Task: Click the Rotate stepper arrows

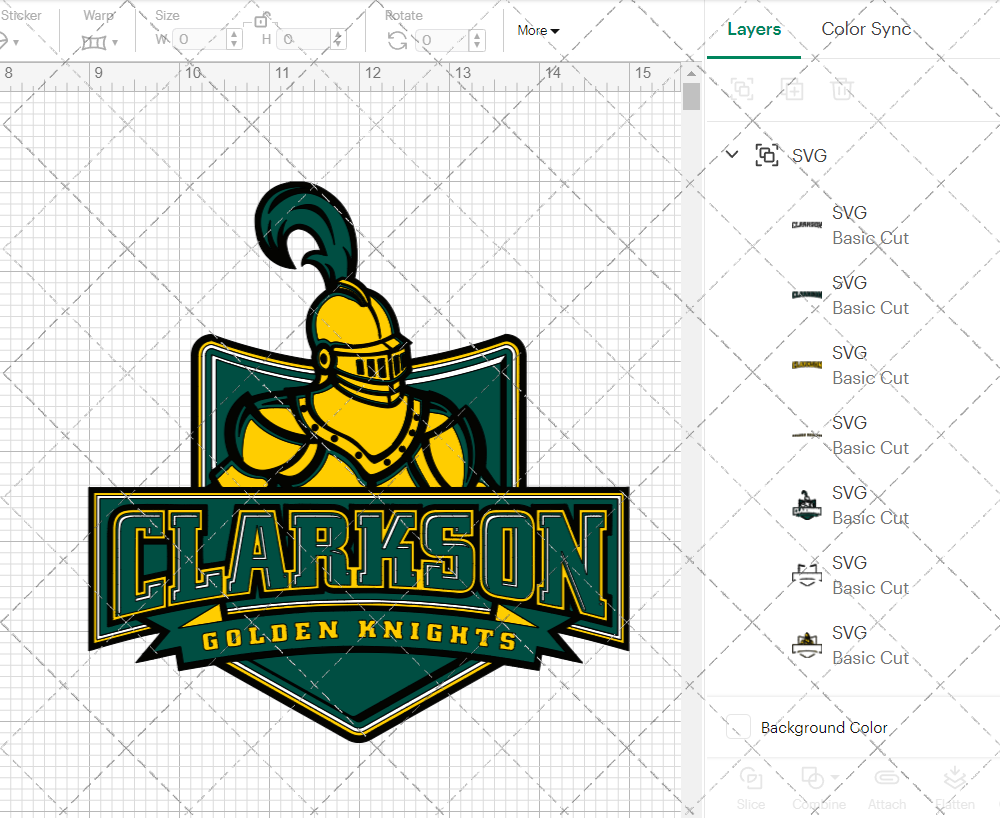Action: (477, 40)
